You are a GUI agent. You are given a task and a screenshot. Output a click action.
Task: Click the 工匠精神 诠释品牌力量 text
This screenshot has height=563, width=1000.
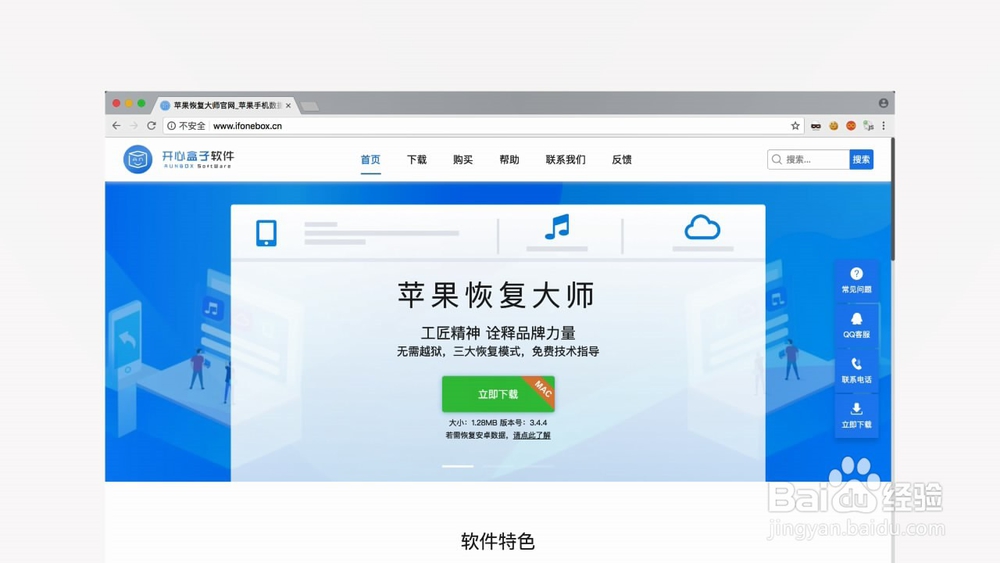point(498,333)
